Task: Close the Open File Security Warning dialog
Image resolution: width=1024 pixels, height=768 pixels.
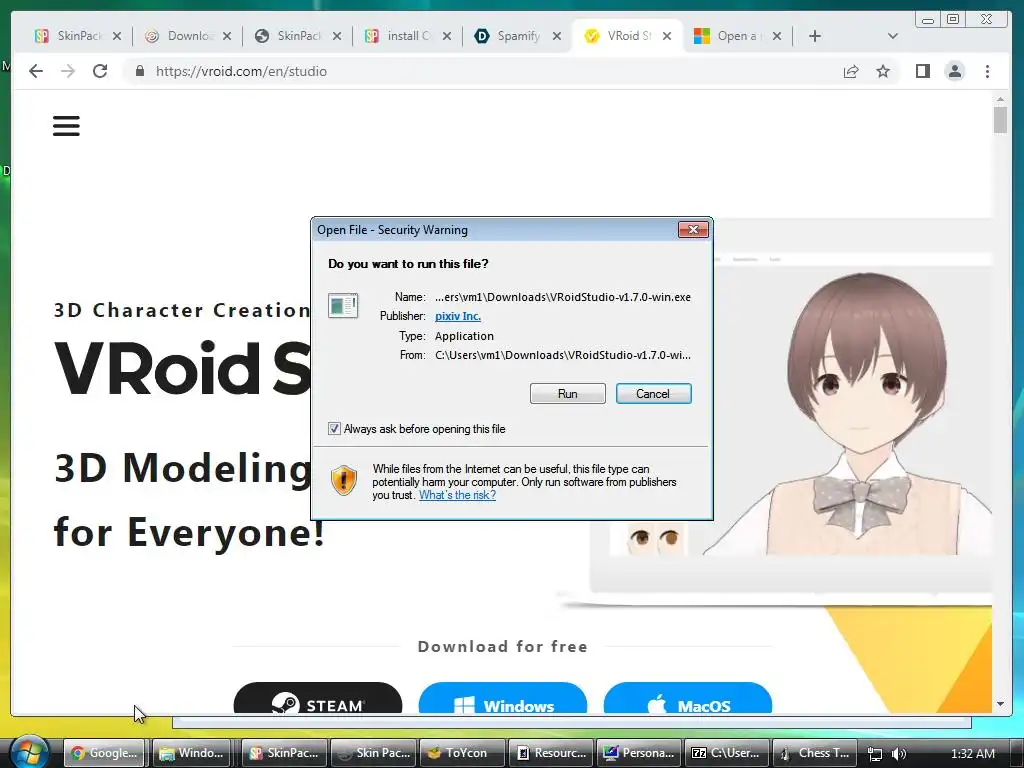Action: pyautogui.click(x=693, y=229)
